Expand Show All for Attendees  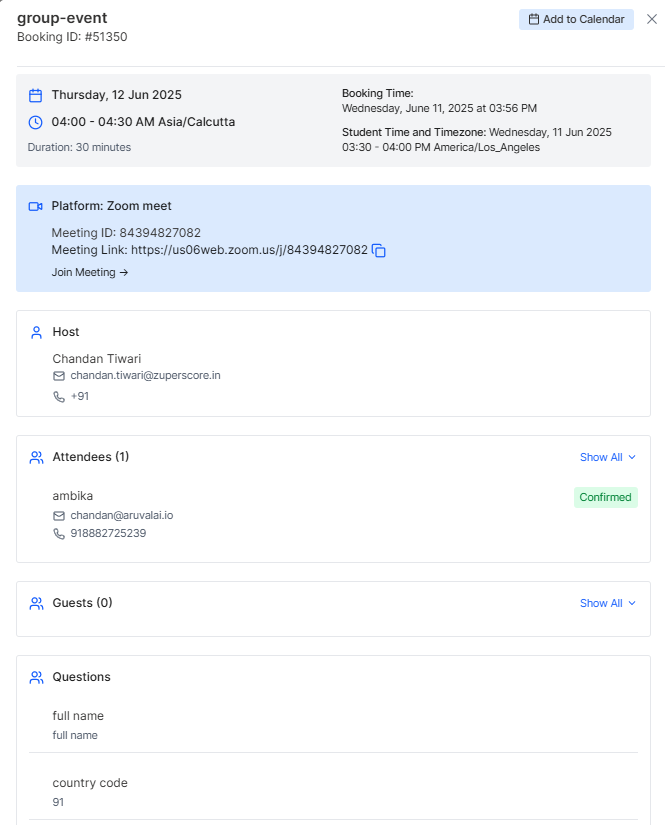point(607,457)
